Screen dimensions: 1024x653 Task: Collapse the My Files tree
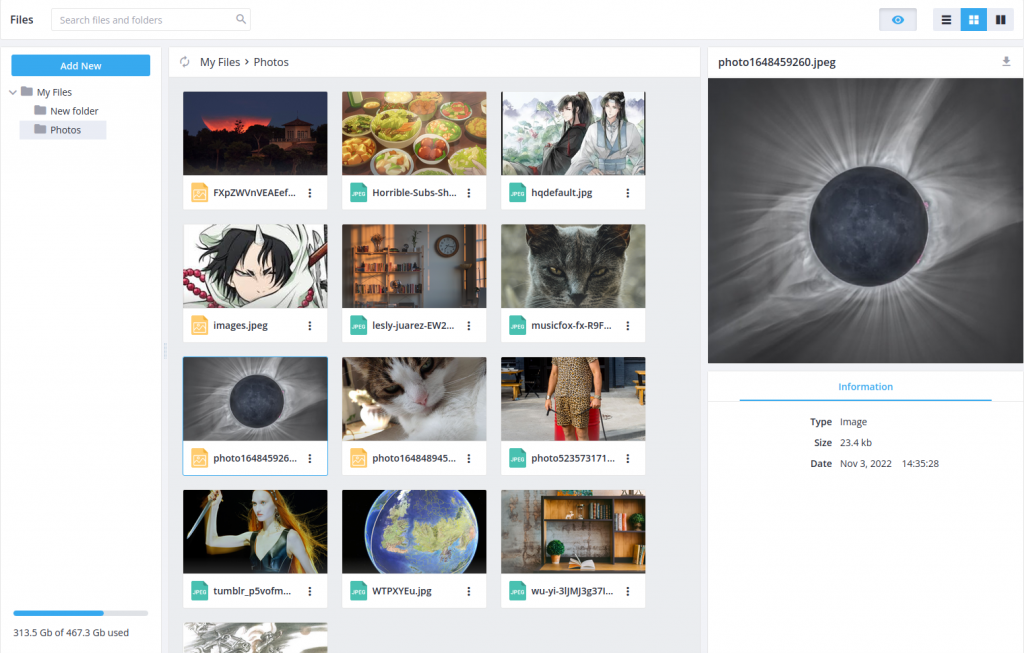[10, 91]
